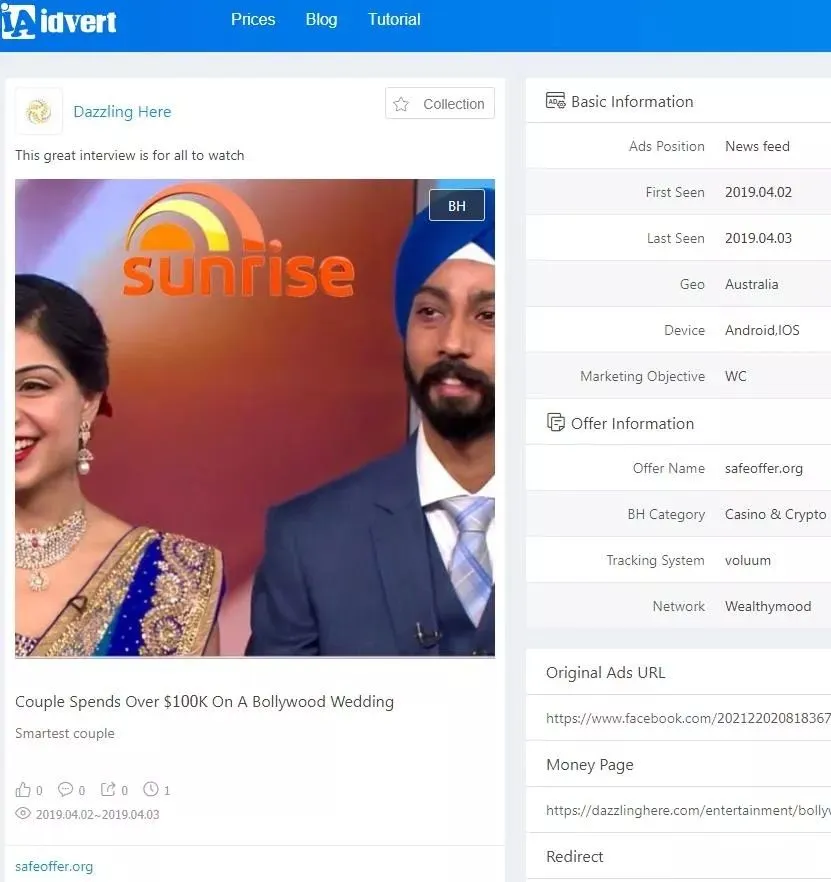Select the ad headline about Bollywood Wedding

point(204,701)
